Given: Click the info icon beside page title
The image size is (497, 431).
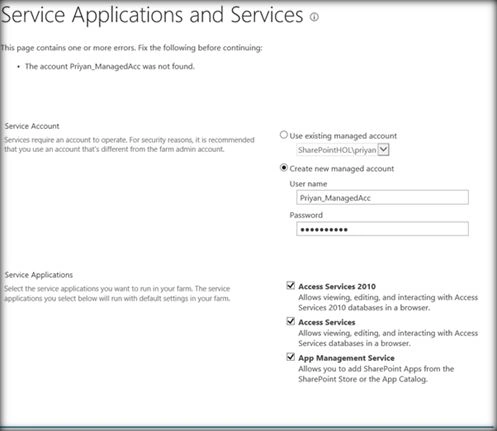Looking at the screenshot, I should click(314, 17).
